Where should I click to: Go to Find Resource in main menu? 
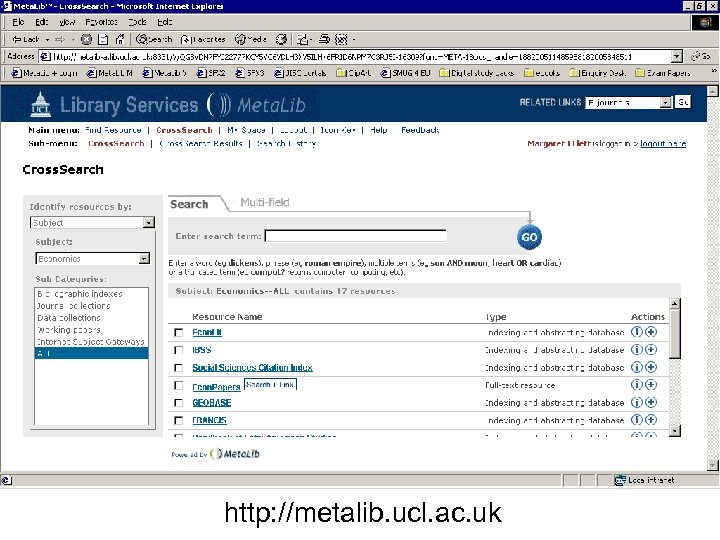(113, 130)
